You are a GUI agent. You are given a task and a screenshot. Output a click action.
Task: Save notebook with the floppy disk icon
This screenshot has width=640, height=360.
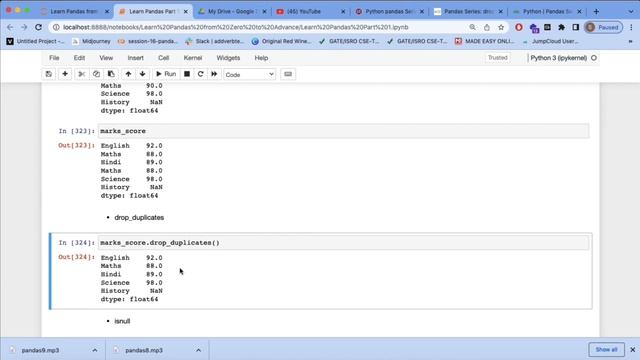pos(49,74)
